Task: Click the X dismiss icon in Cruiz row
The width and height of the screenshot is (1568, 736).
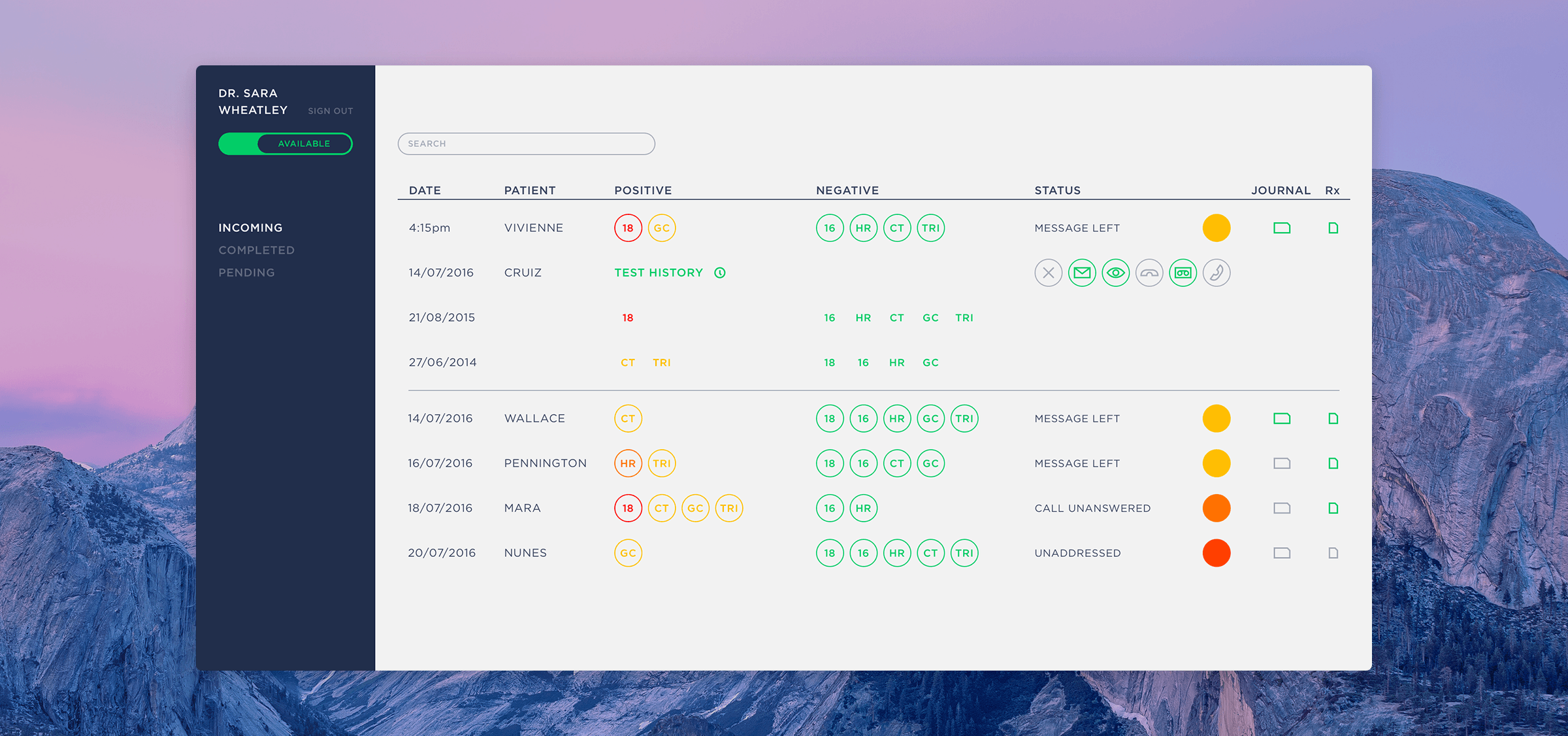Action: (1049, 273)
